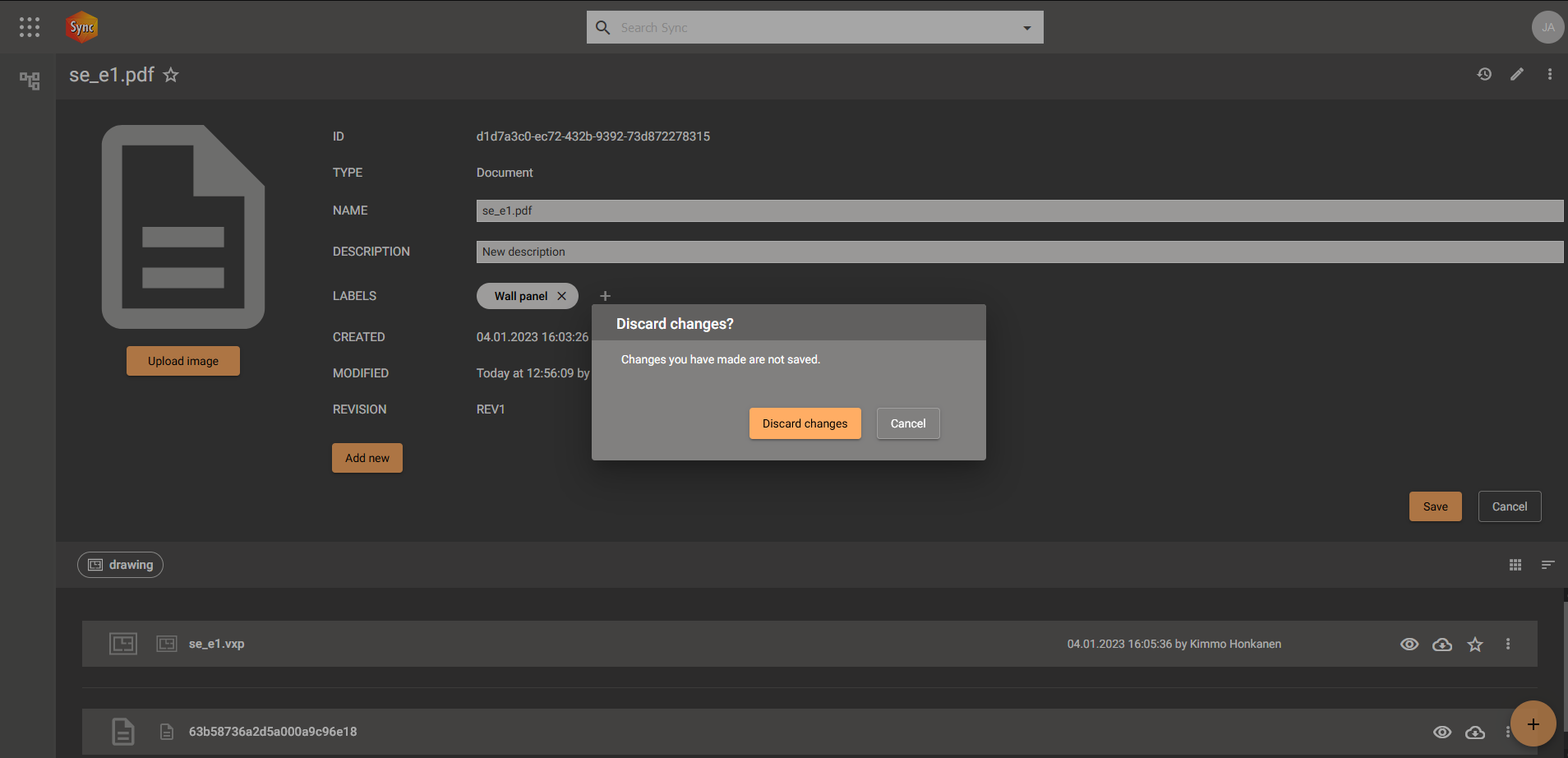Select the drawing filter chip
Viewport: 1568px width, 758px height.
click(121, 565)
